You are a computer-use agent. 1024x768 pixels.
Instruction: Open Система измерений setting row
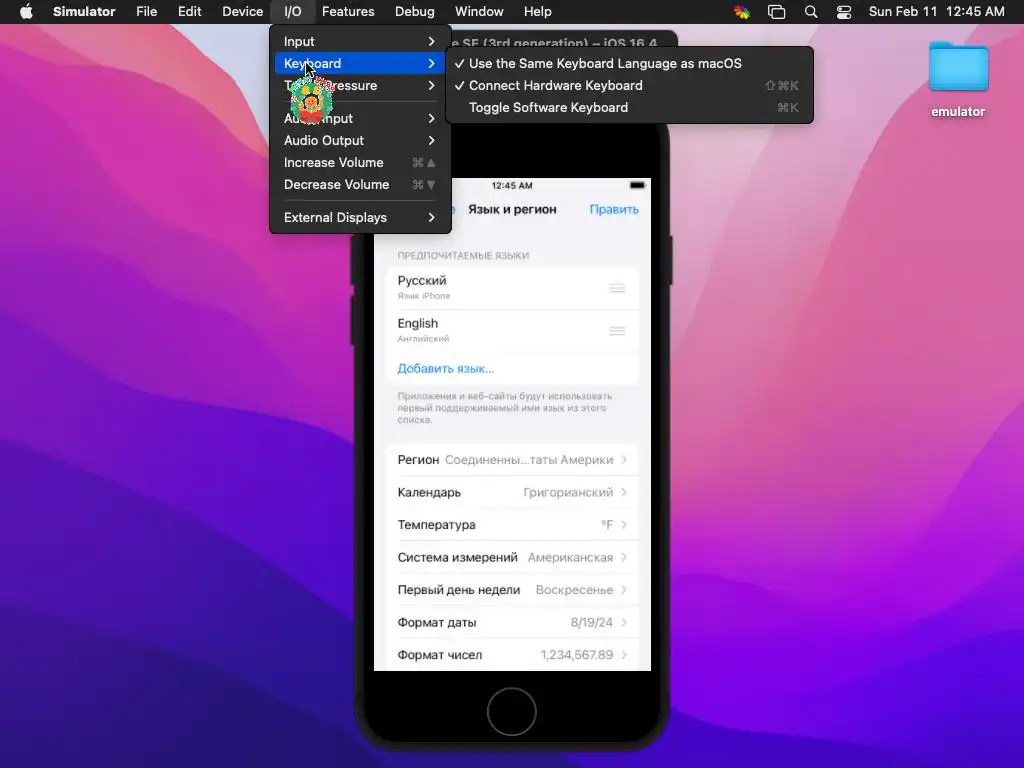coord(512,557)
